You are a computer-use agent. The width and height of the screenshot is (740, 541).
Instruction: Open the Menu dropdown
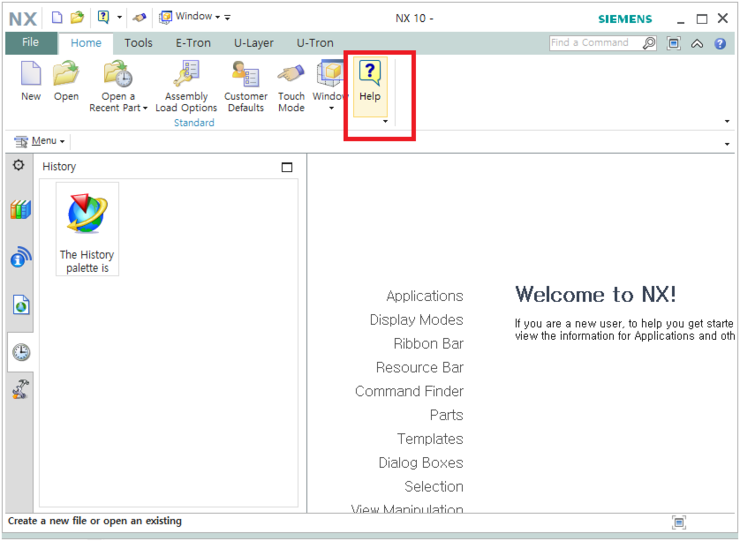[x=40, y=141]
